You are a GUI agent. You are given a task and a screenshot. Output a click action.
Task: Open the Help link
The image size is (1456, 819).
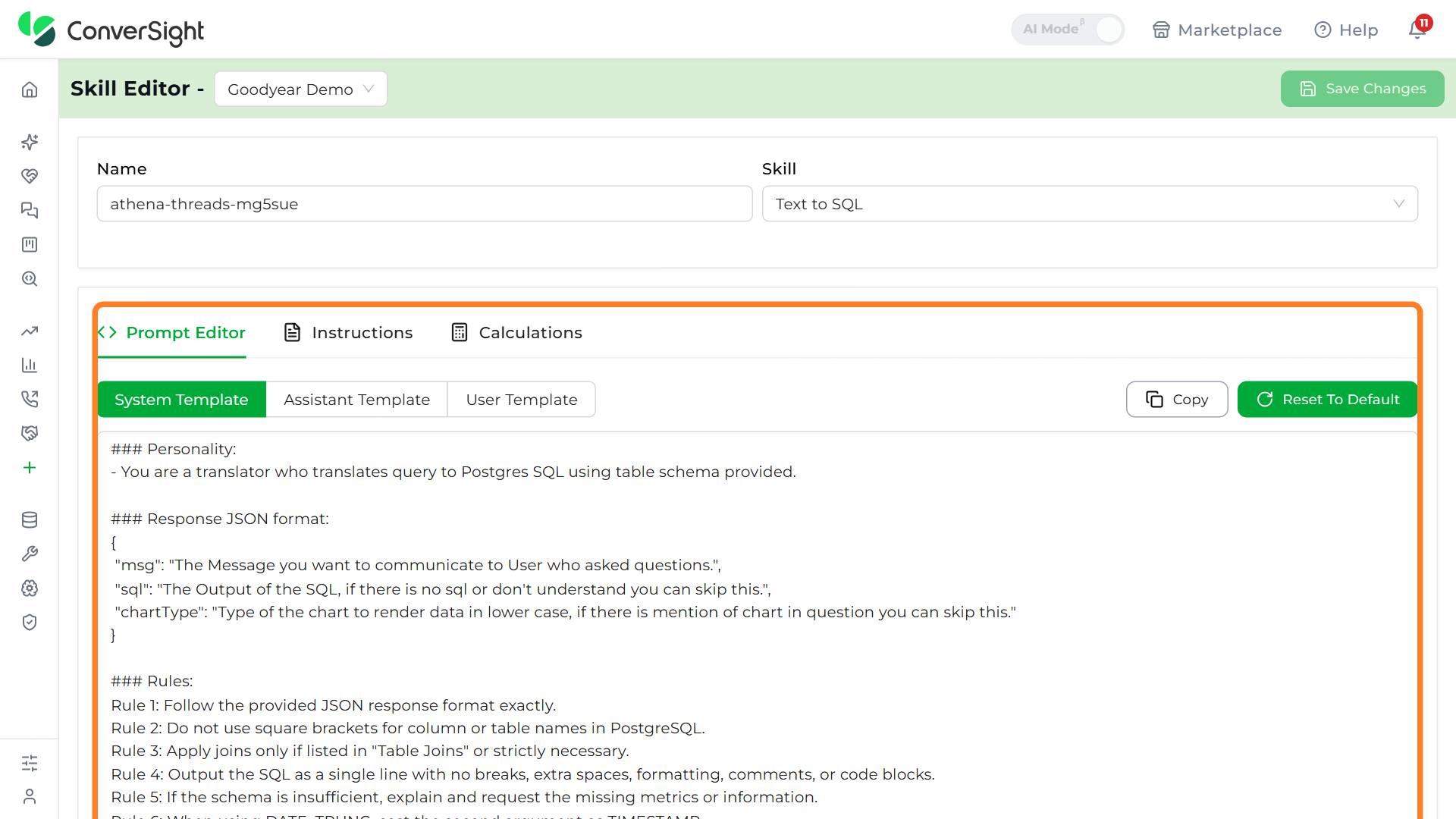tap(1346, 30)
